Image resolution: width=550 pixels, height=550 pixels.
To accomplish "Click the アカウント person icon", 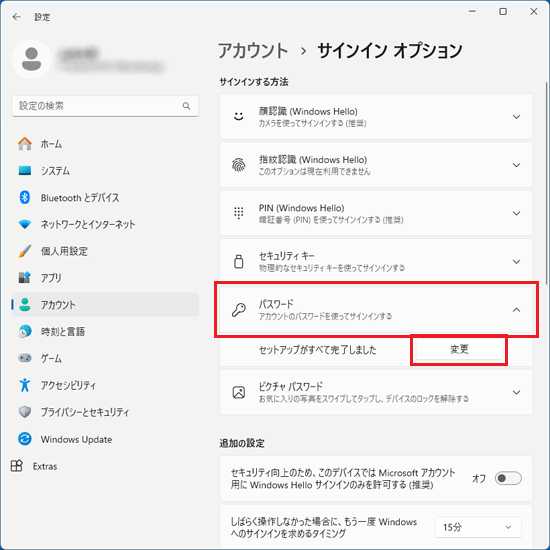I will tap(25, 304).
